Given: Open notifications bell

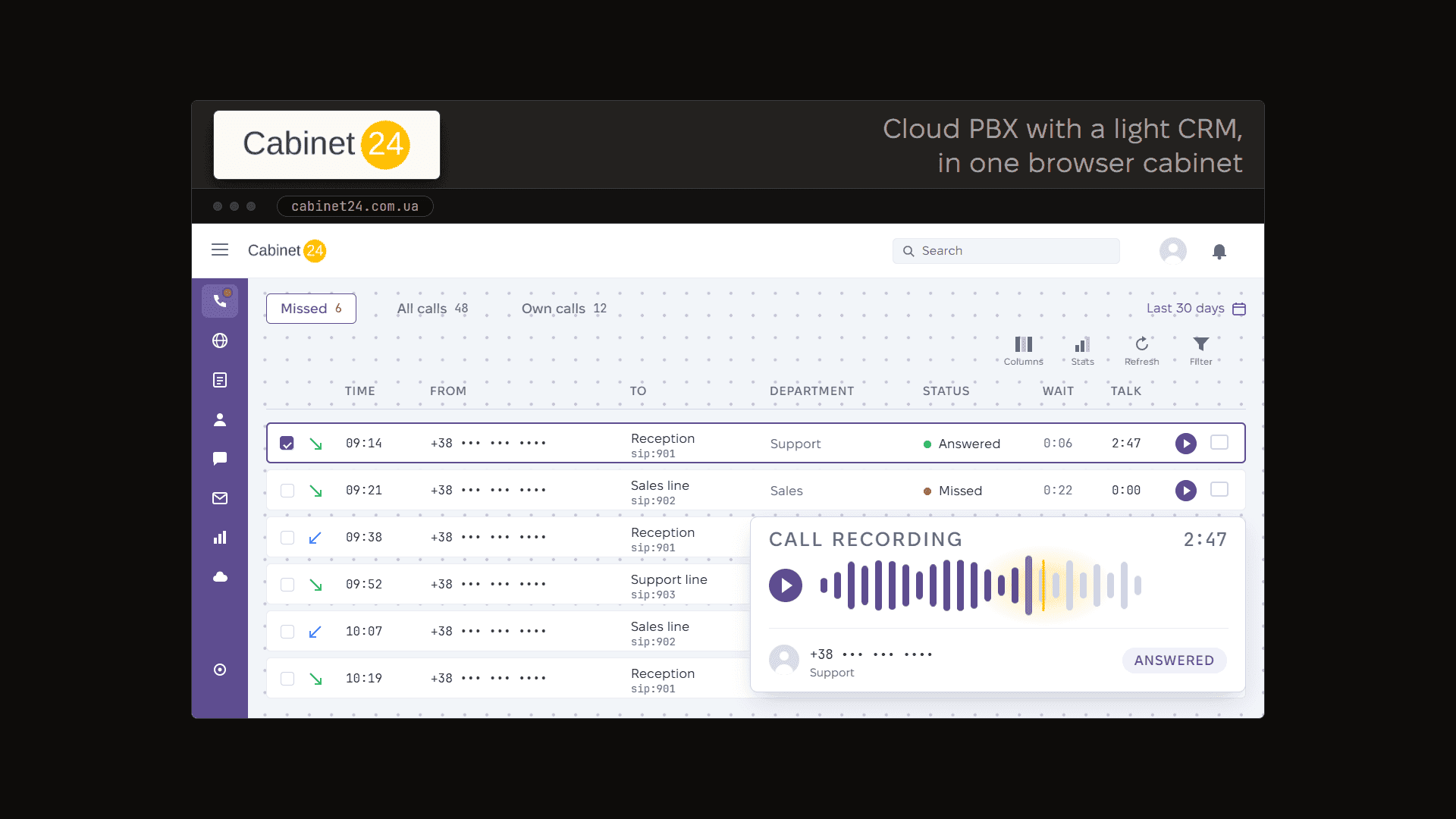Looking at the screenshot, I should pyautogui.click(x=1219, y=252).
